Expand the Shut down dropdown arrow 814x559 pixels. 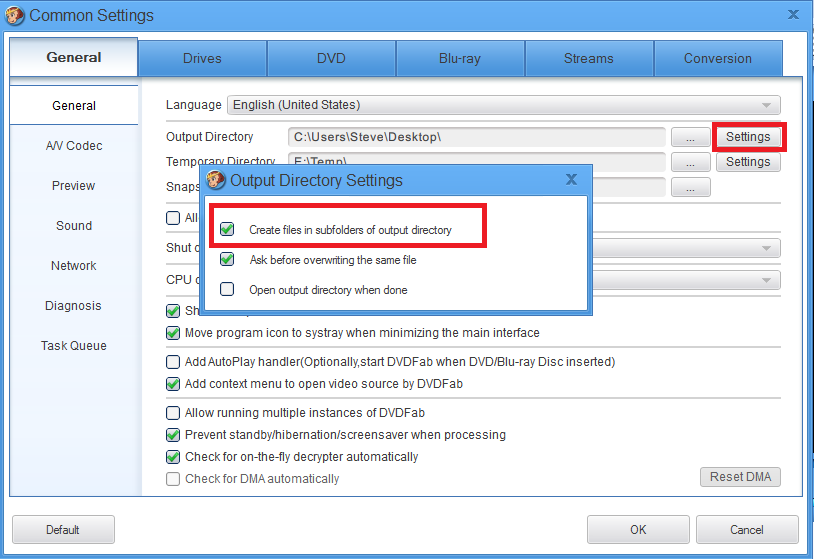tap(766, 248)
